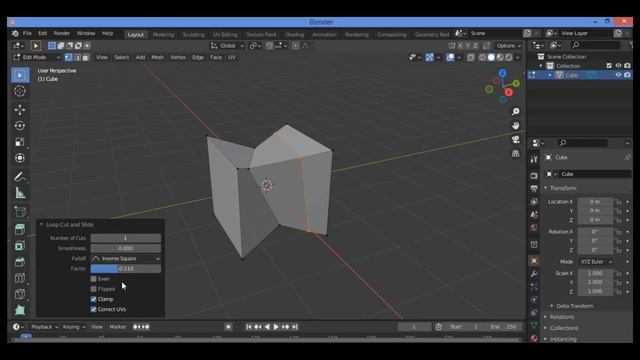Jump to the animation start frame
The width and height of the screenshot is (640, 360).
pyautogui.click(x=249, y=327)
